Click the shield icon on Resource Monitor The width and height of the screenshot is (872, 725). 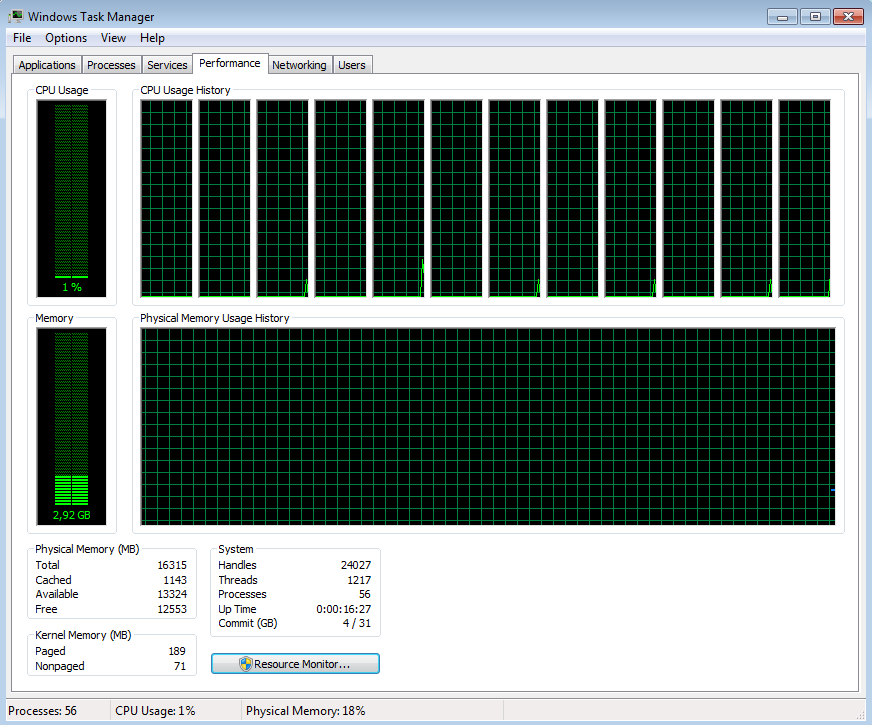coord(245,664)
